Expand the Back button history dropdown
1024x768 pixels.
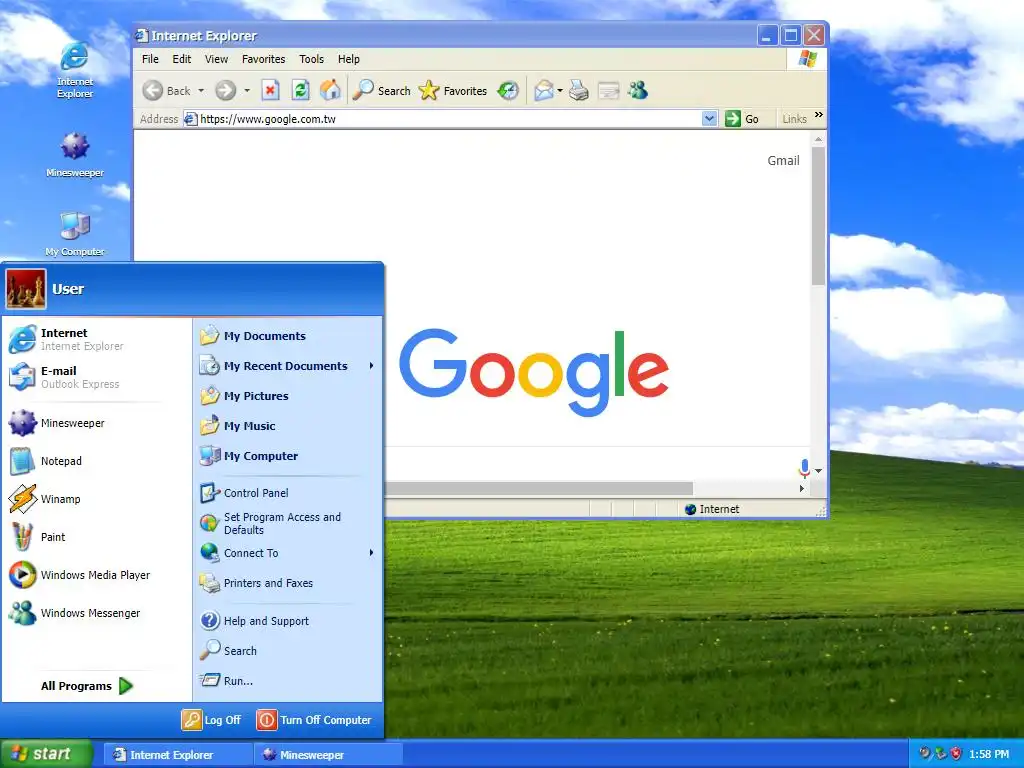(201, 91)
